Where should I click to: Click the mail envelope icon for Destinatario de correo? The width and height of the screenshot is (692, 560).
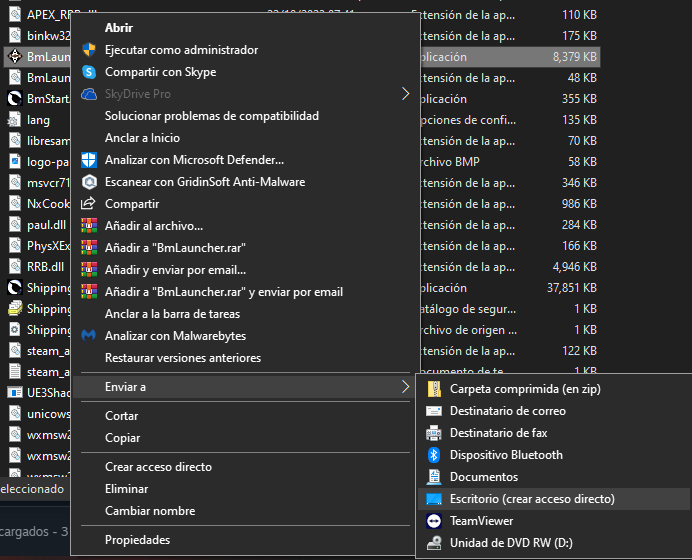point(434,411)
